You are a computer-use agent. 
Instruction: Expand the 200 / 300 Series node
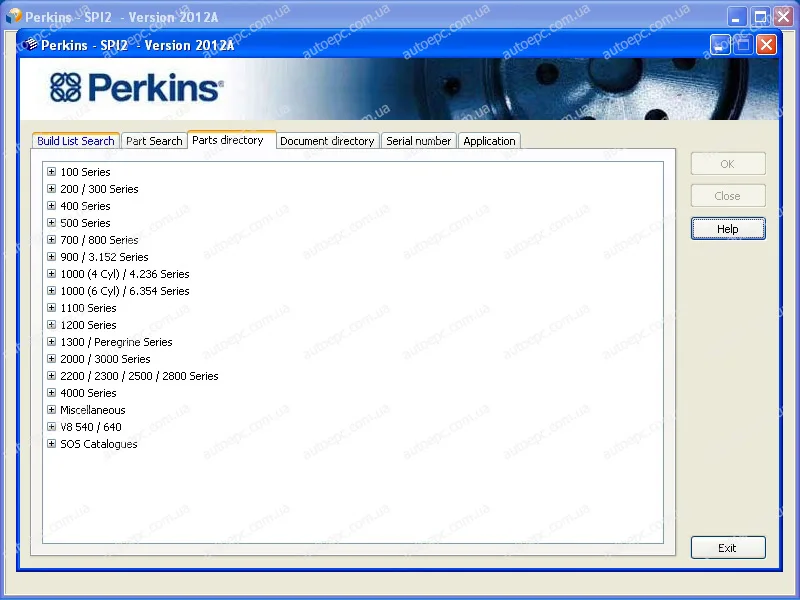coord(52,188)
